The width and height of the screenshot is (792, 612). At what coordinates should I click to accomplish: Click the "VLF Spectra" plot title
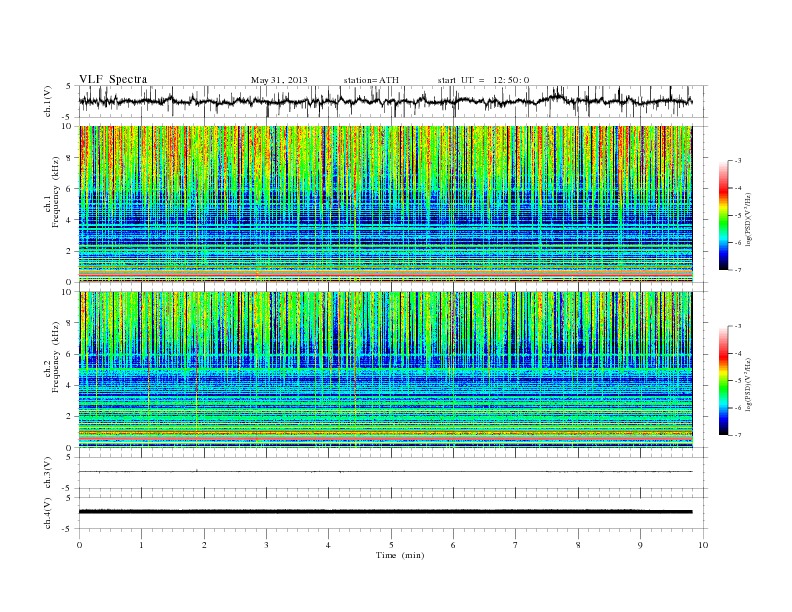pos(113,79)
